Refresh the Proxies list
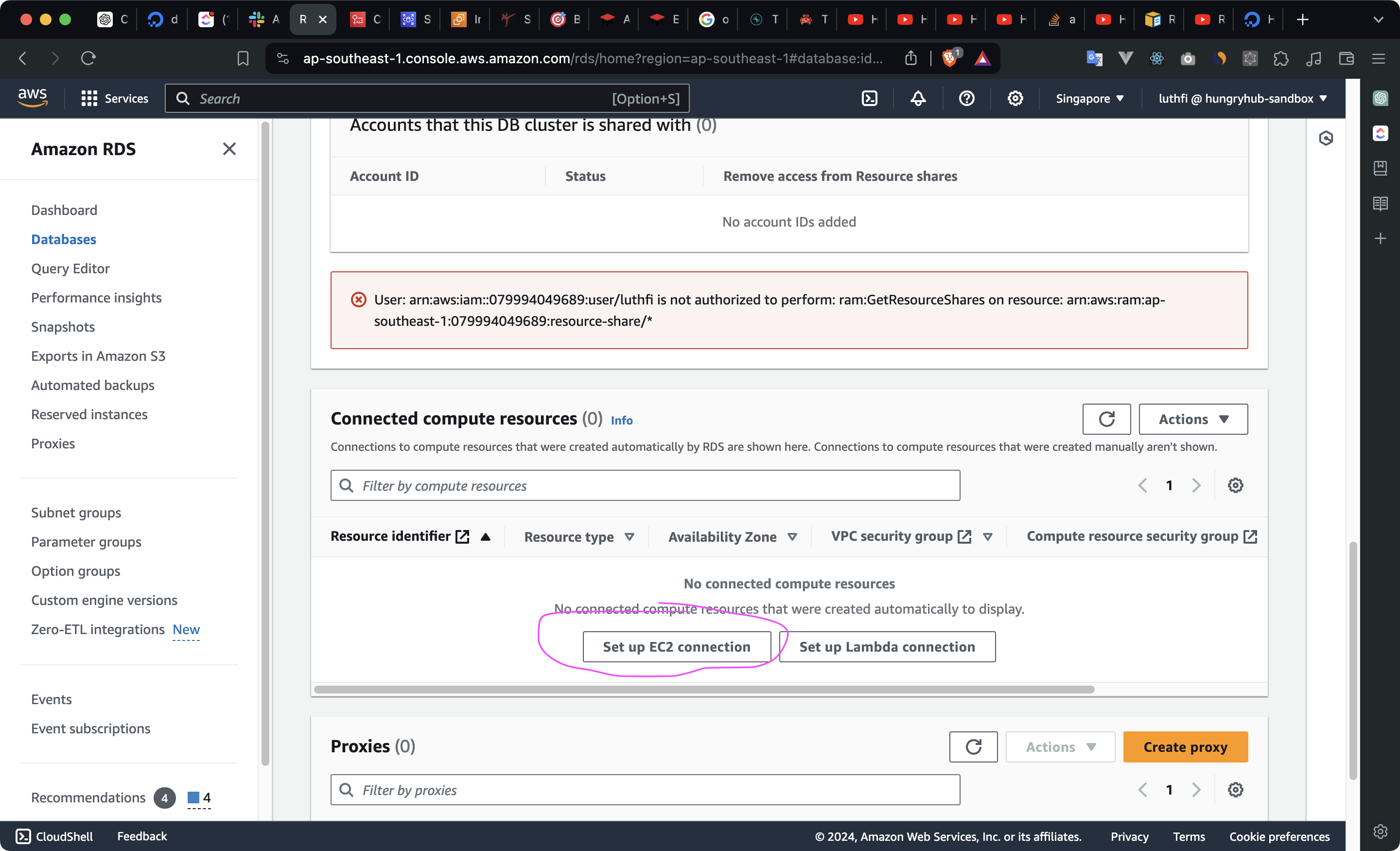Image resolution: width=1400 pixels, height=851 pixels. [x=973, y=746]
